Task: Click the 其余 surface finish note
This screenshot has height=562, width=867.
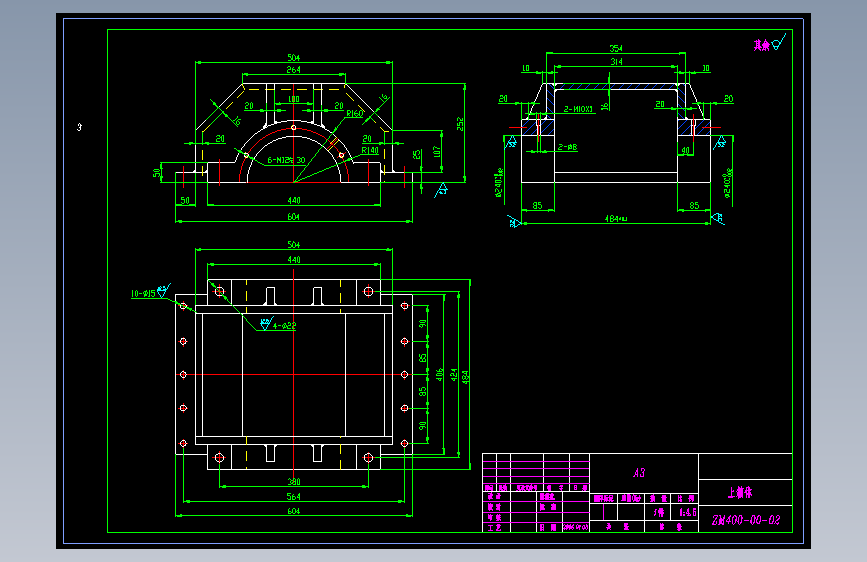Action: pyautogui.click(x=761, y=45)
